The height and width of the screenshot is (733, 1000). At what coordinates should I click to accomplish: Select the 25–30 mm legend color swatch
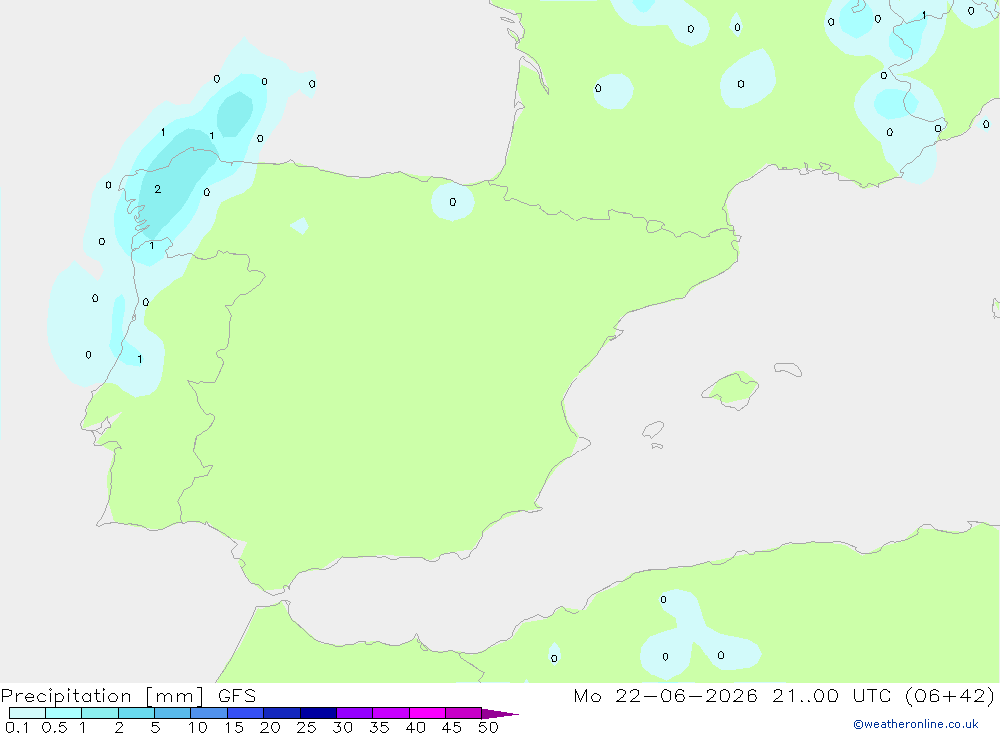tap(318, 713)
